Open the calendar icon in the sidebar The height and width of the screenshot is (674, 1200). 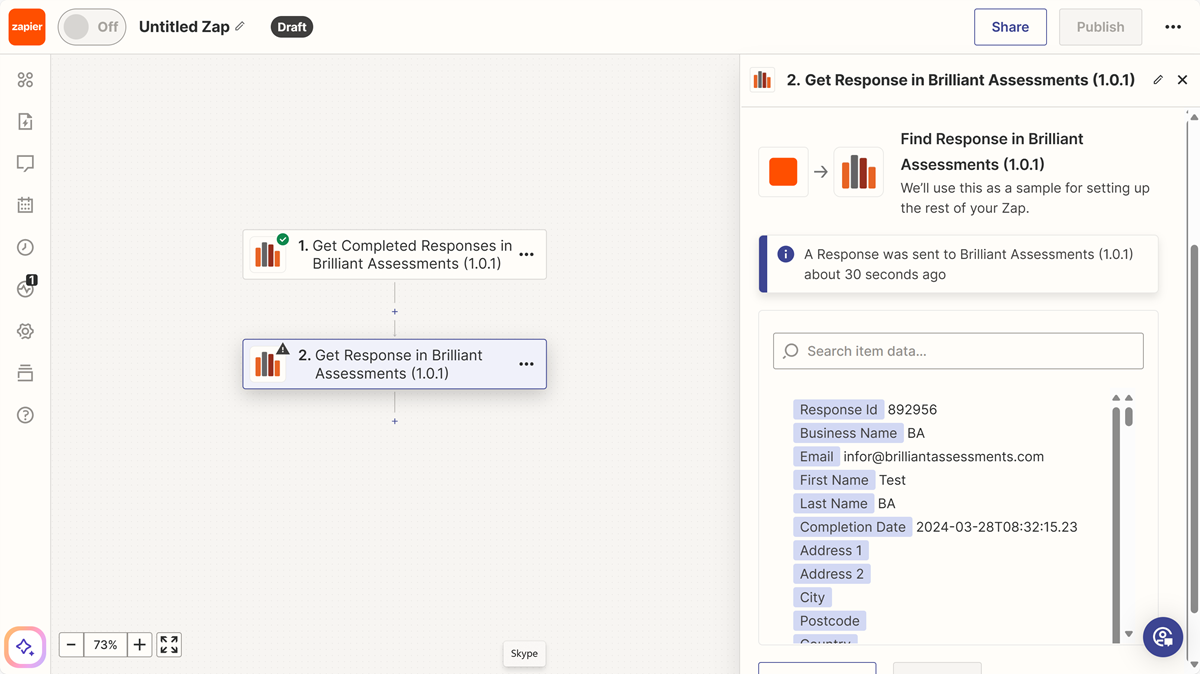pos(25,204)
